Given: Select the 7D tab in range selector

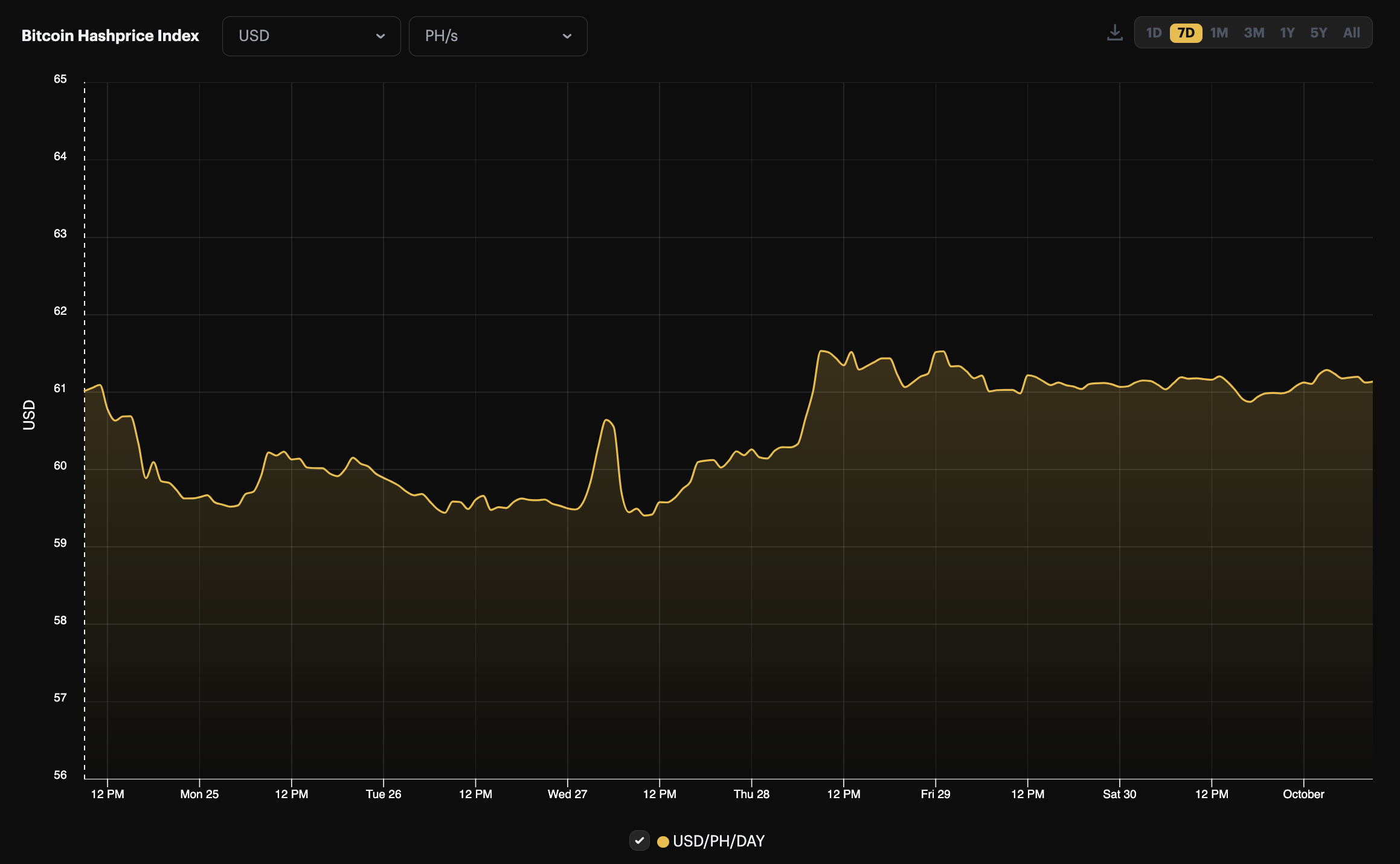Looking at the screenshot, I should (1186, 33).
